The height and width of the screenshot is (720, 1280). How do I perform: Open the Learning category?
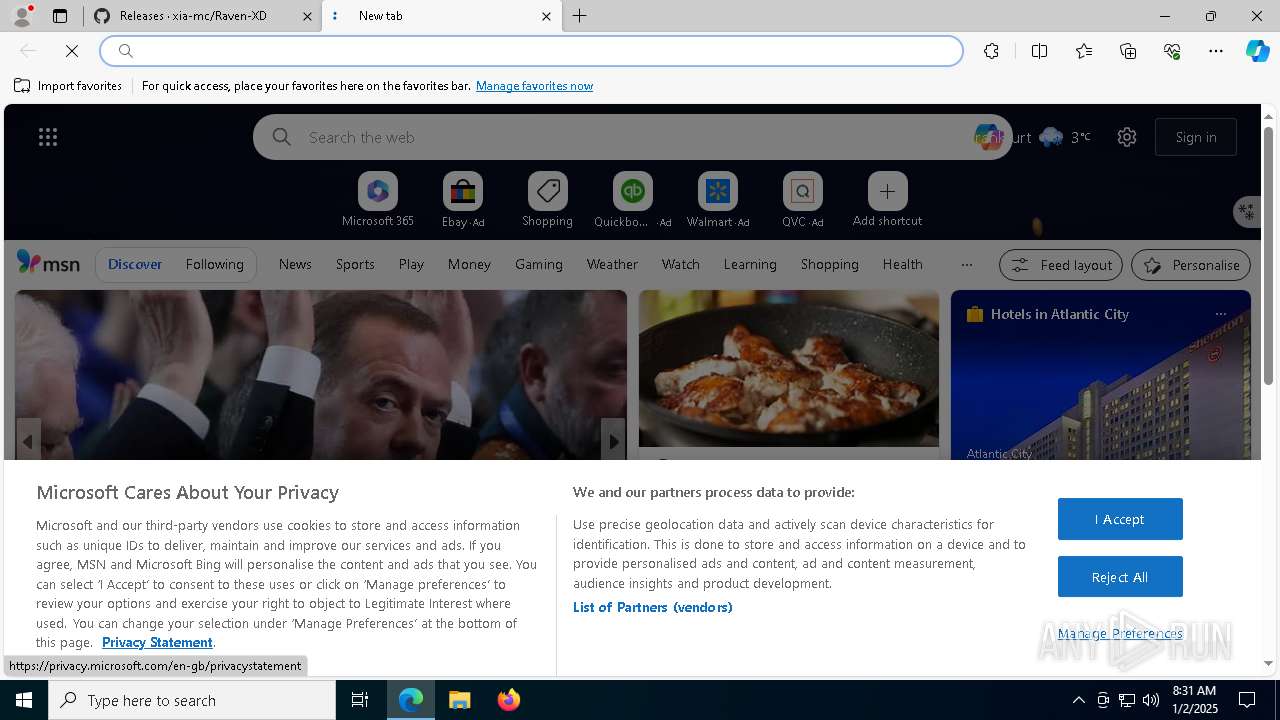[x=750, y=264]
